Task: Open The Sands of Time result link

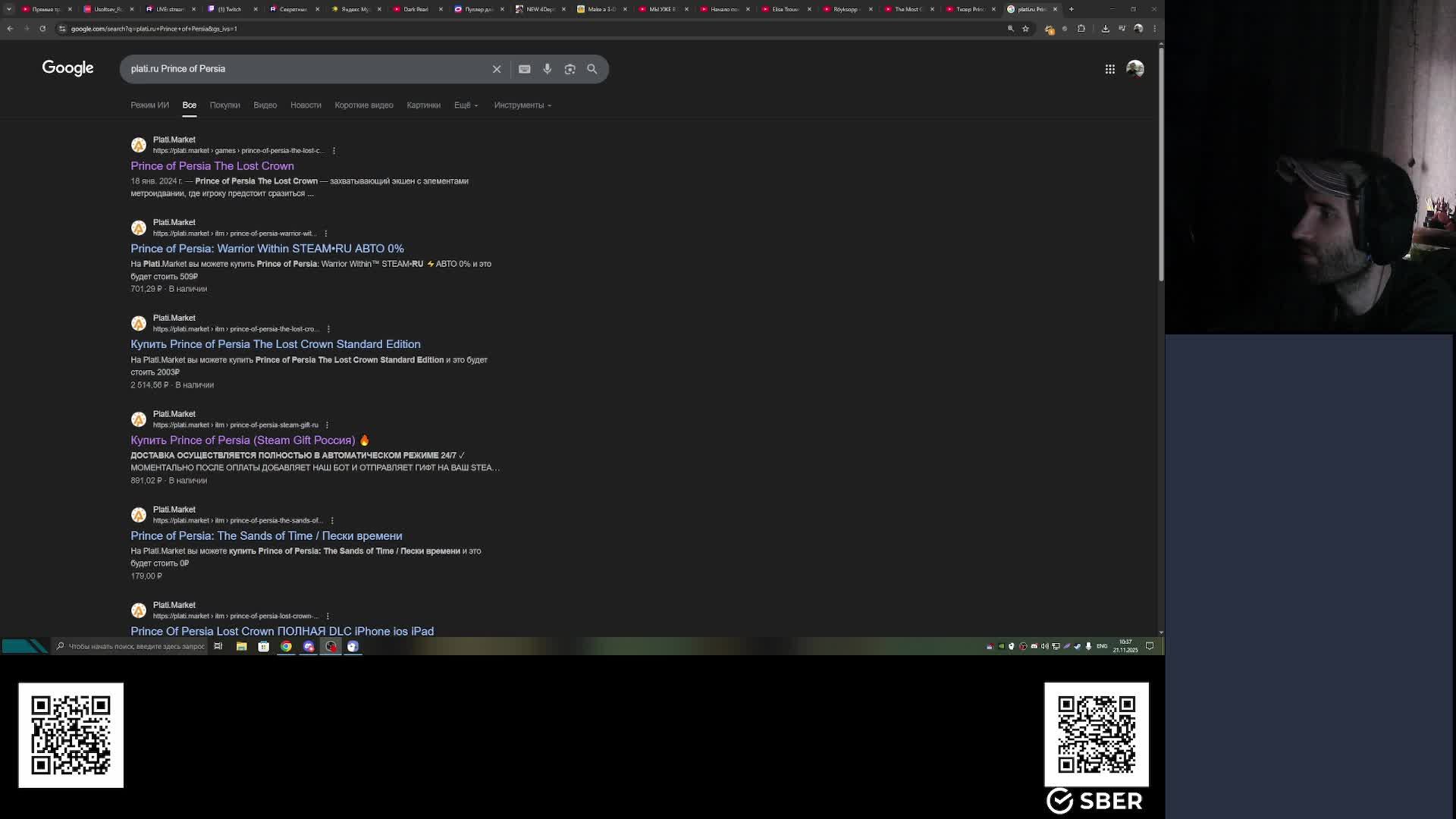Action: coord(266,536)
